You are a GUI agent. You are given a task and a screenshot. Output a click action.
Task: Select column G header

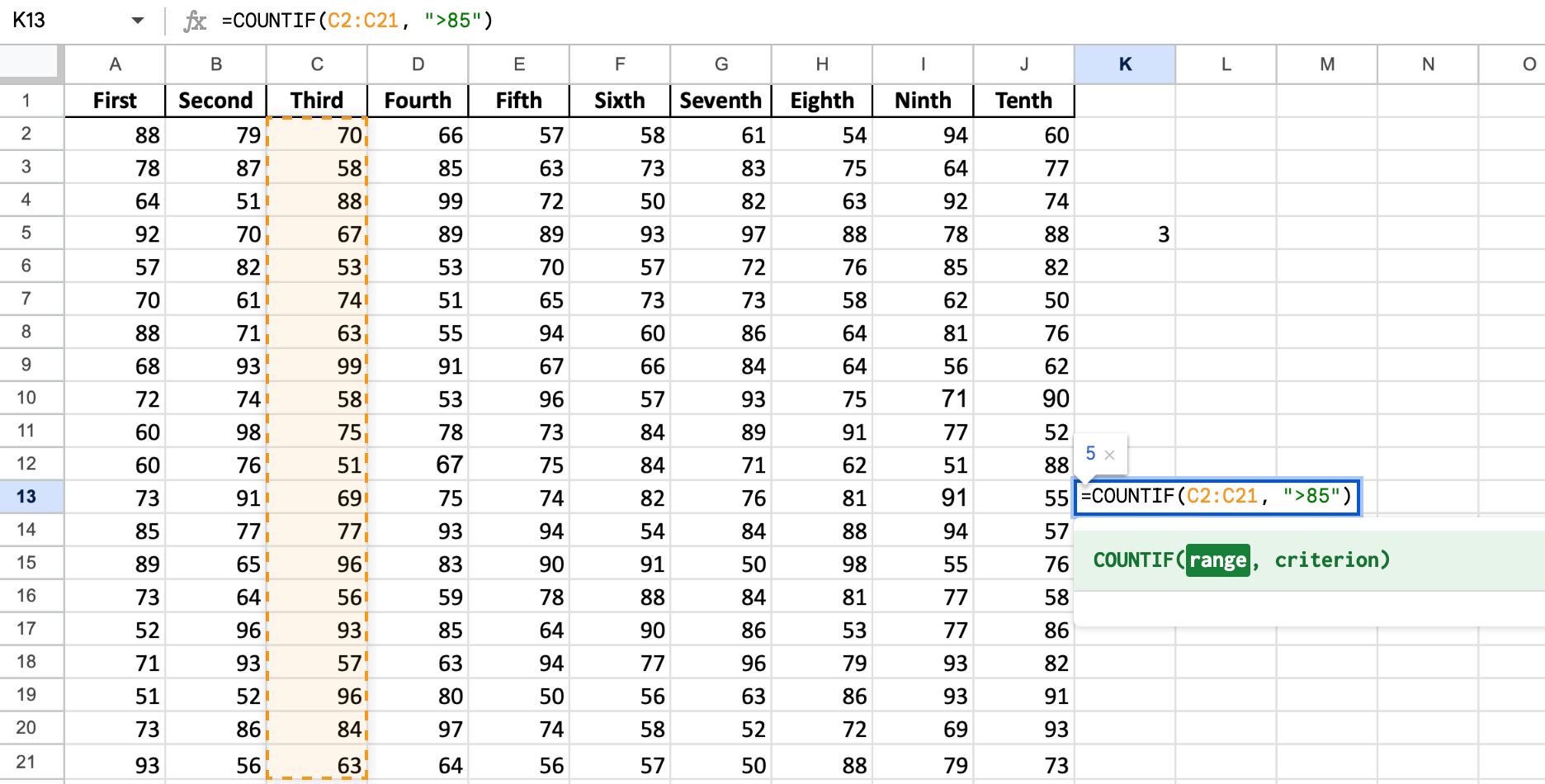721,64
